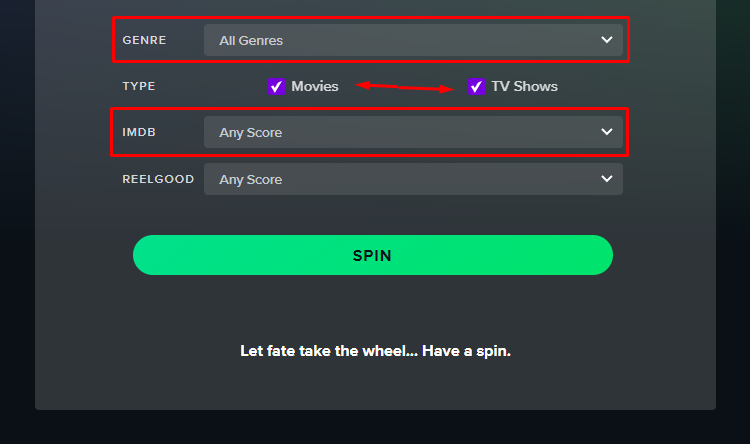Click the 'Any Score' text beside REELGOOD
750x444 pixels.
(251, 180)
